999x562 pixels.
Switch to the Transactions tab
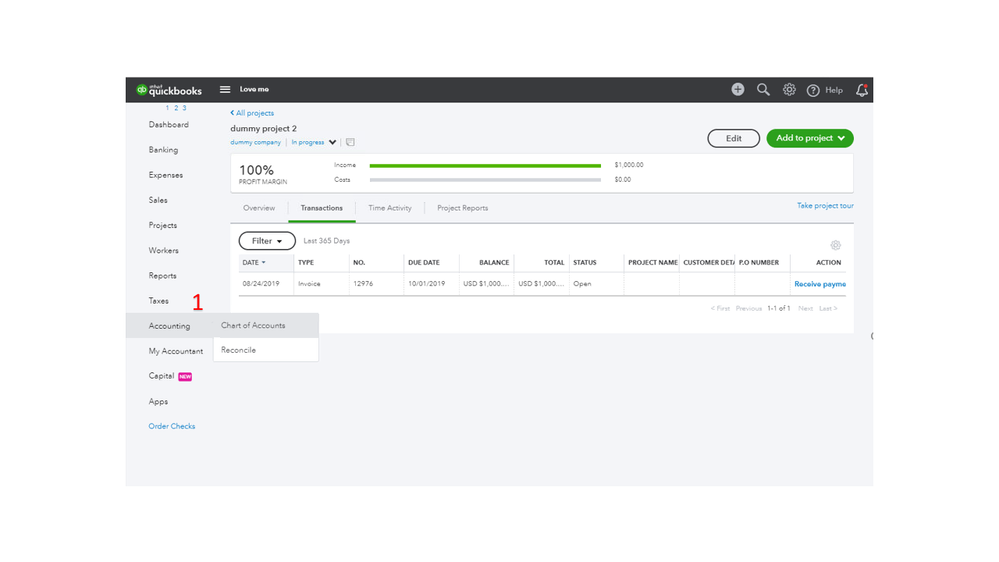[322, 208]
